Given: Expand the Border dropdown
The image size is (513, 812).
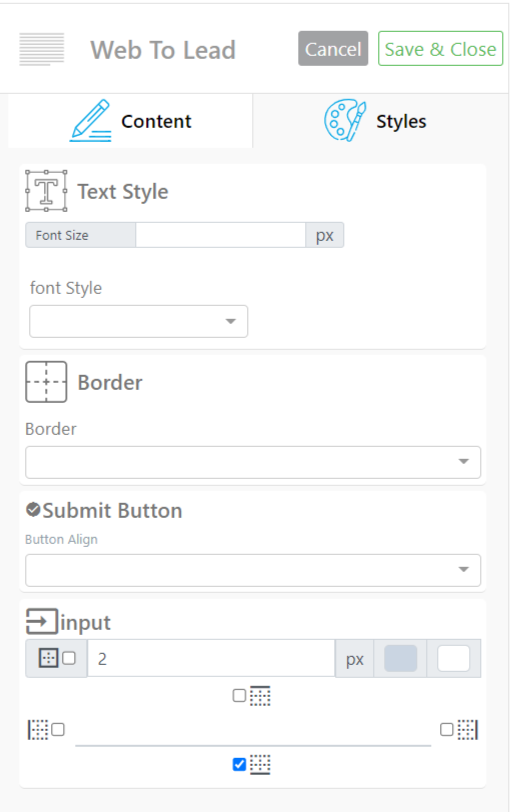Looking at the screenshot, I should (253, 462).
